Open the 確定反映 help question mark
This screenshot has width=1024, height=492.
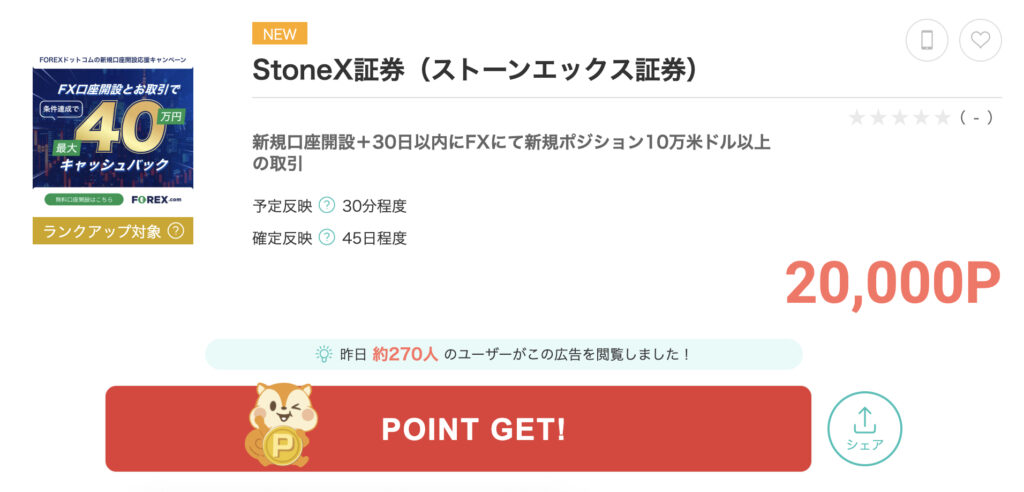(x=327, y=238)
